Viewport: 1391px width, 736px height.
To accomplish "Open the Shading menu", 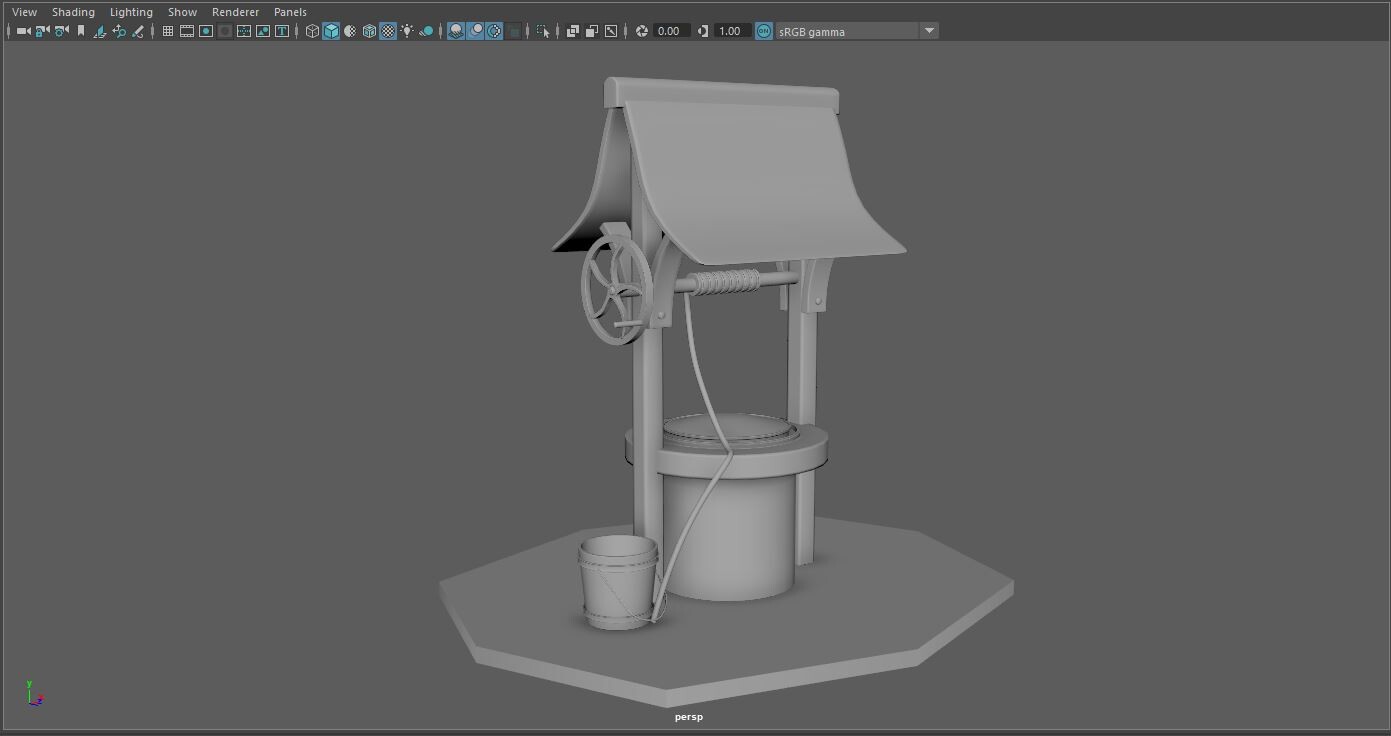I will click(73, 11).
